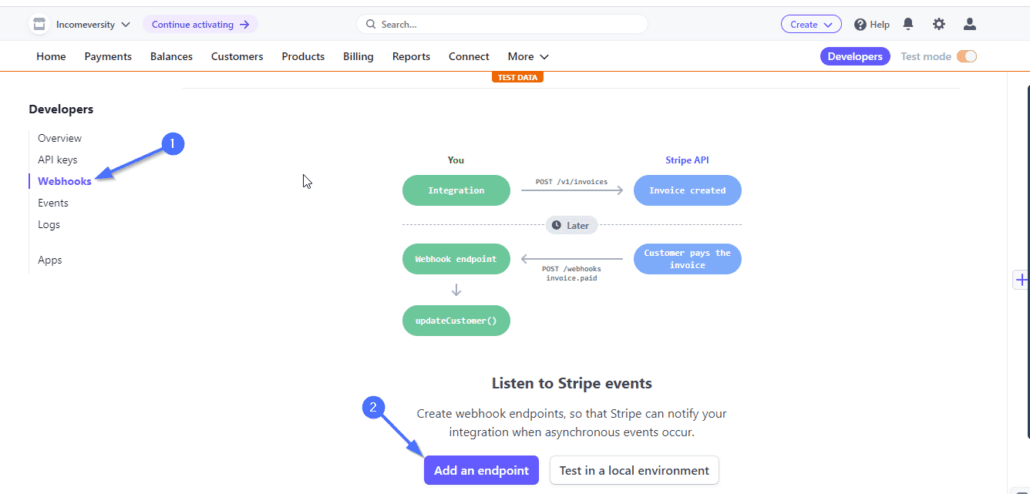Image resolution: width=1030 pixels, height=494 pixels.
Task: Toggle Test mode switch
Action: [966, 56]
